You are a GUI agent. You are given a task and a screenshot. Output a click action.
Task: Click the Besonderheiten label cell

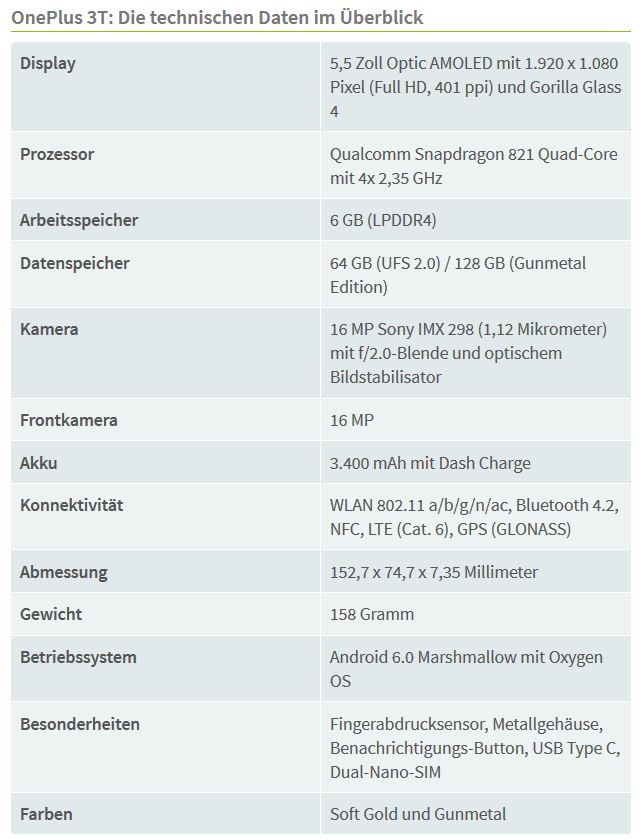(x=165, y=747)
